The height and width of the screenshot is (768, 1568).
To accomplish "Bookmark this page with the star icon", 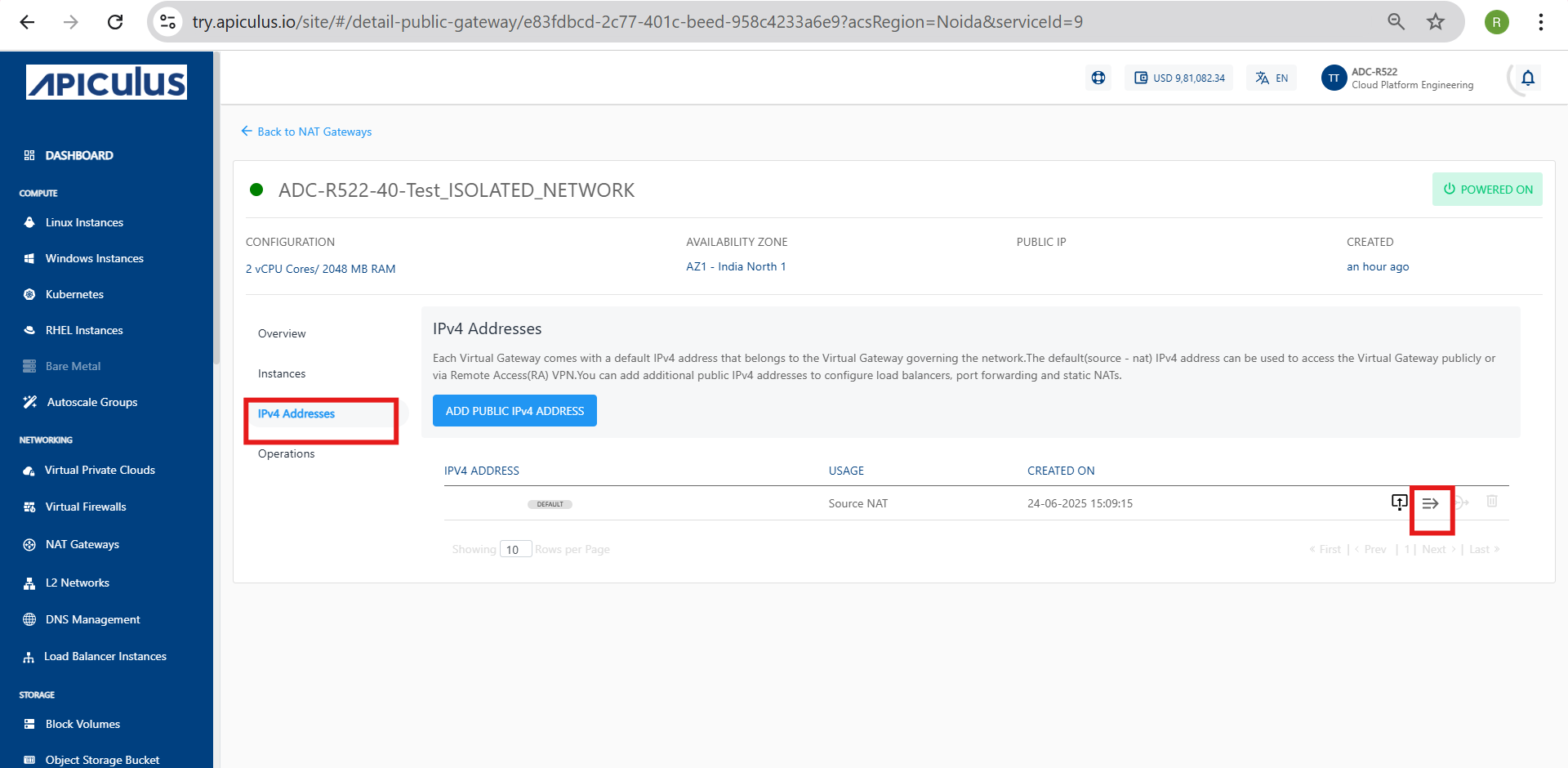I will coord(1435,22).
